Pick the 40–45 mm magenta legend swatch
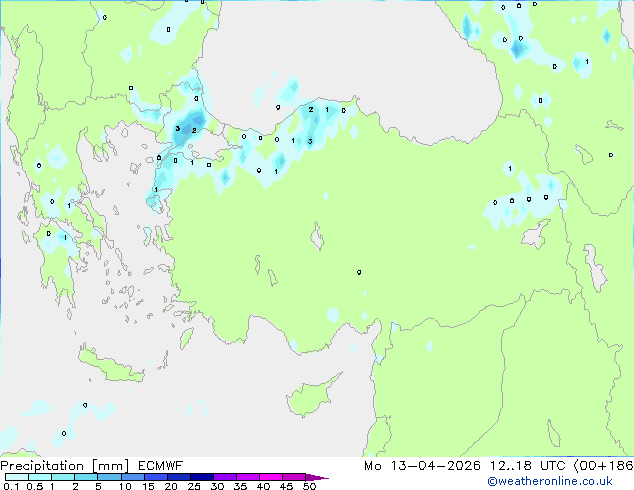The image size is (634, 490). point(271,477)
